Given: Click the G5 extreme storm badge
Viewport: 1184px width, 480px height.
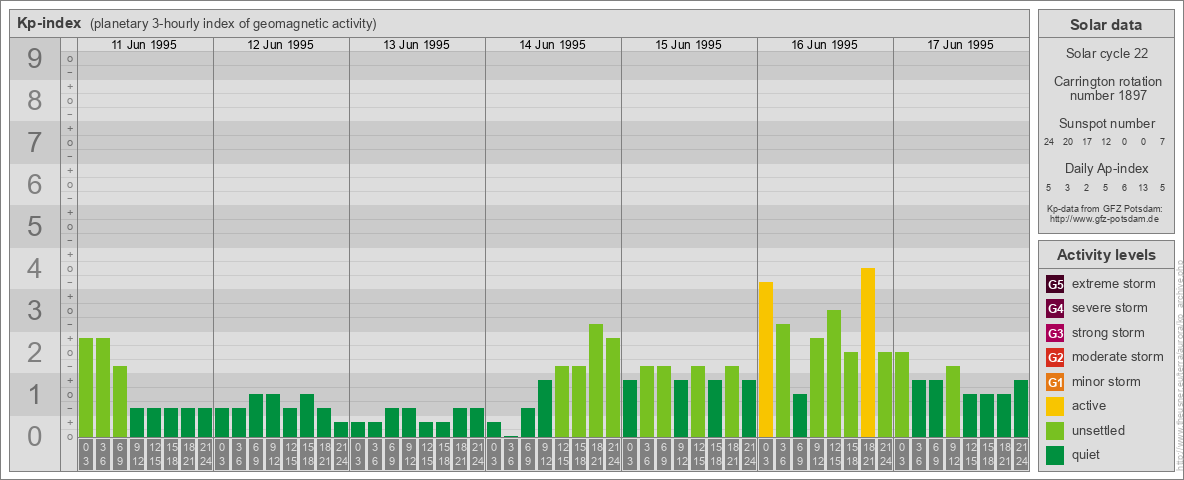Looking at the screenshot, I should click(1055, 284).
